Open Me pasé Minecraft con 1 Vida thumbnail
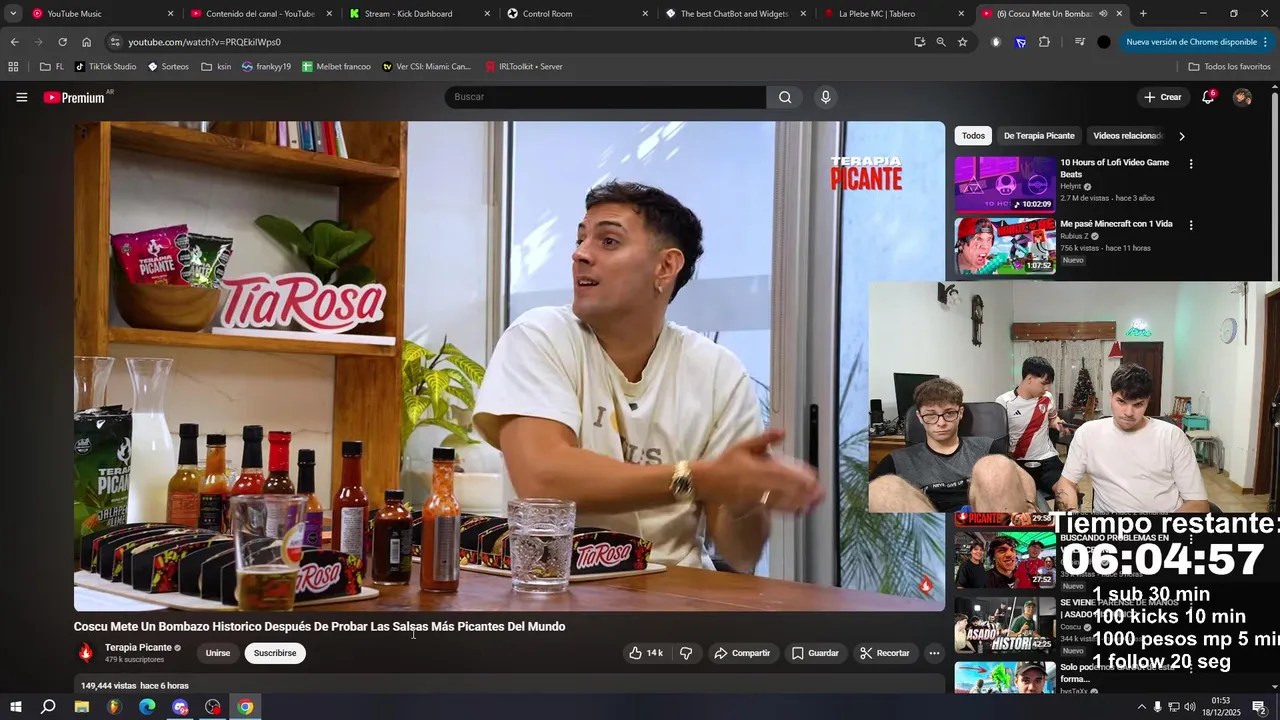Viewport: 1280px width, 720px height. point(1004,245)
